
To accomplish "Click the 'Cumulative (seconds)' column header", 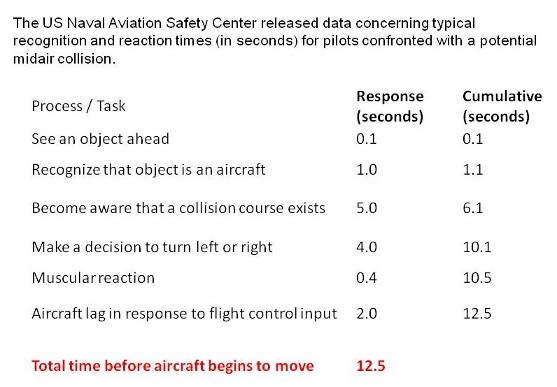I will [502, 106].
